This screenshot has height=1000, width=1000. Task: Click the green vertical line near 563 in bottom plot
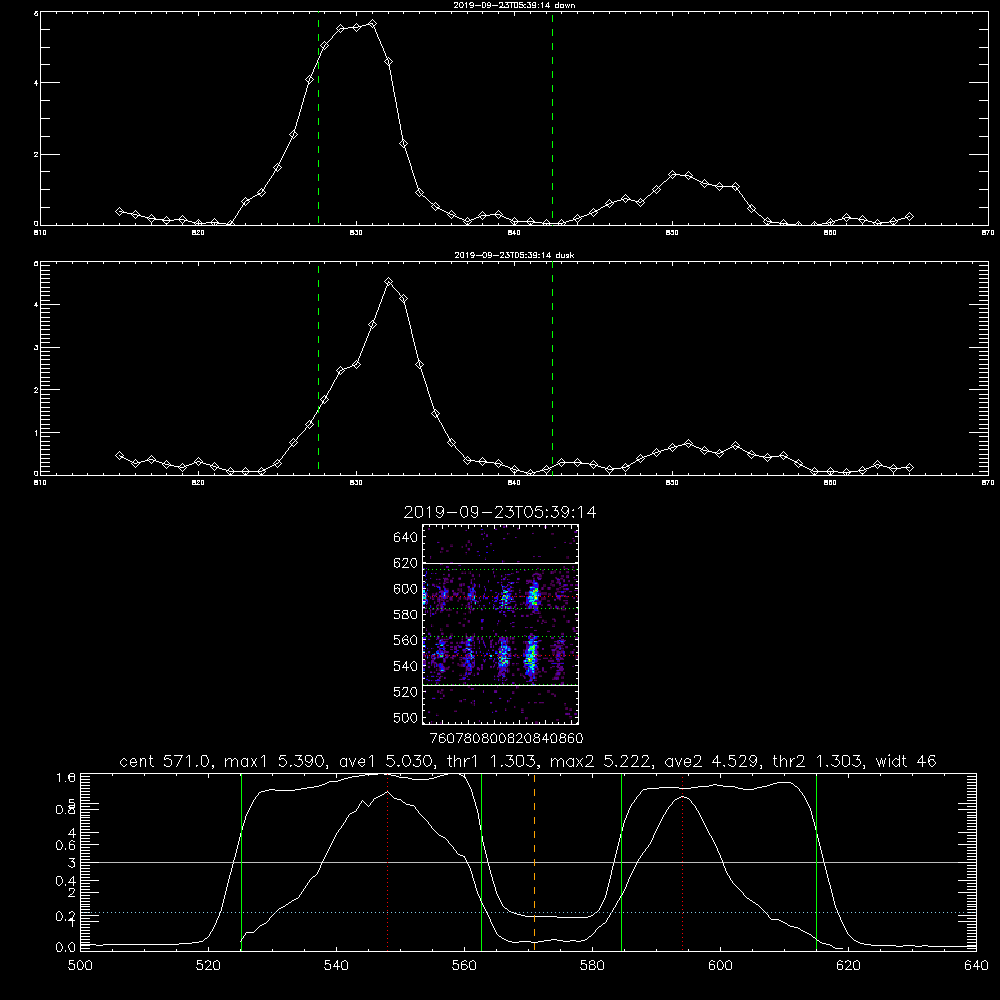[x=482, y=862]
